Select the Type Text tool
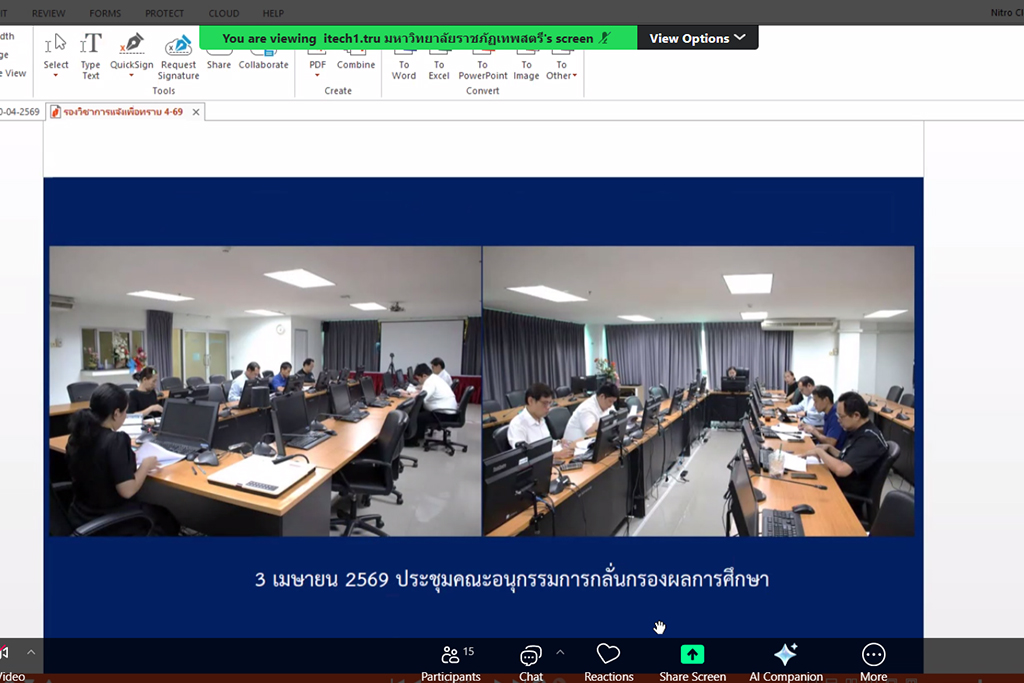This screenshot has width=1024, height=683. tap(90, 56)
